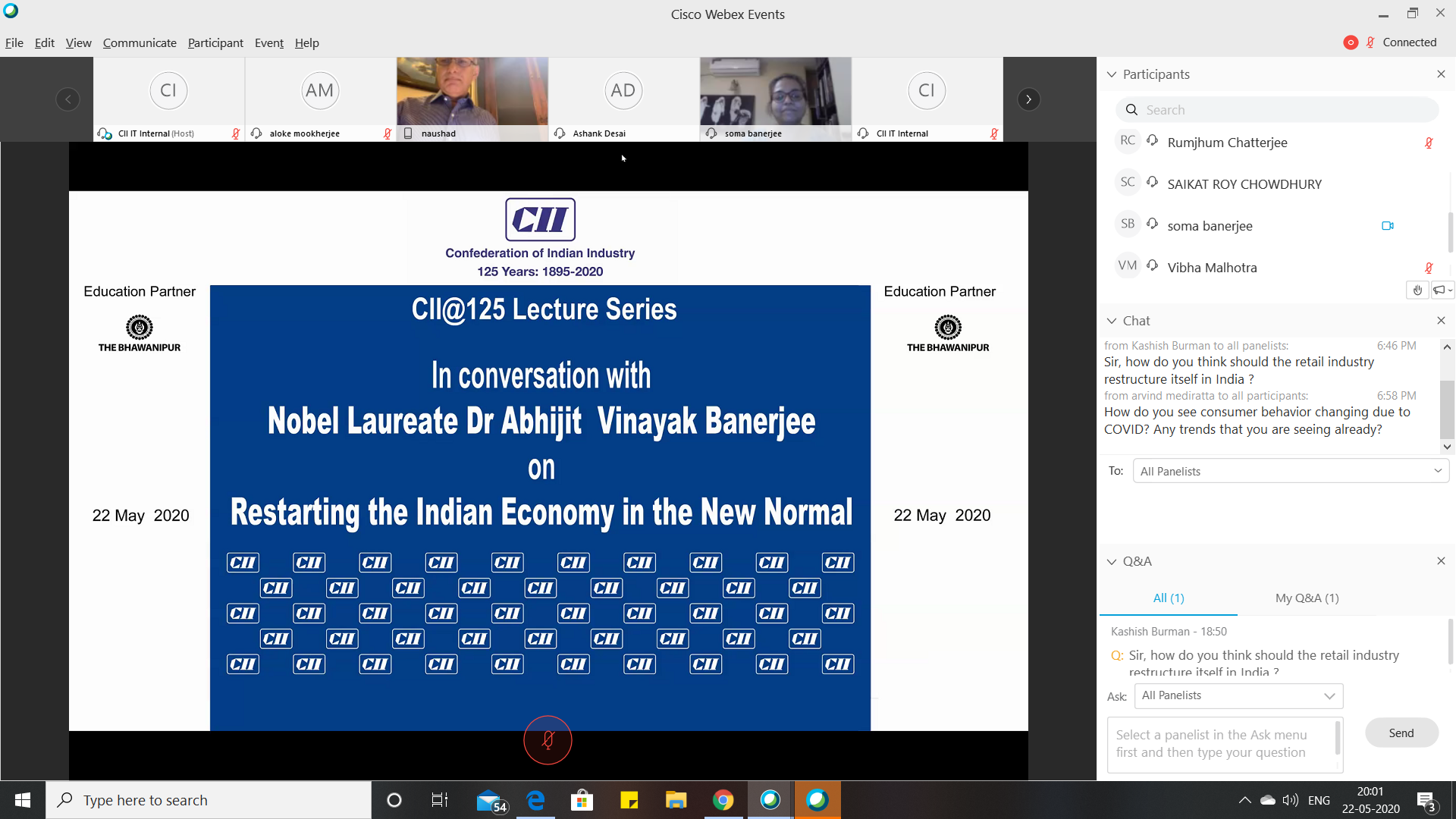Click the Q&A question text box
The image size is (1456, 819).
click(x=1225, y=744)
